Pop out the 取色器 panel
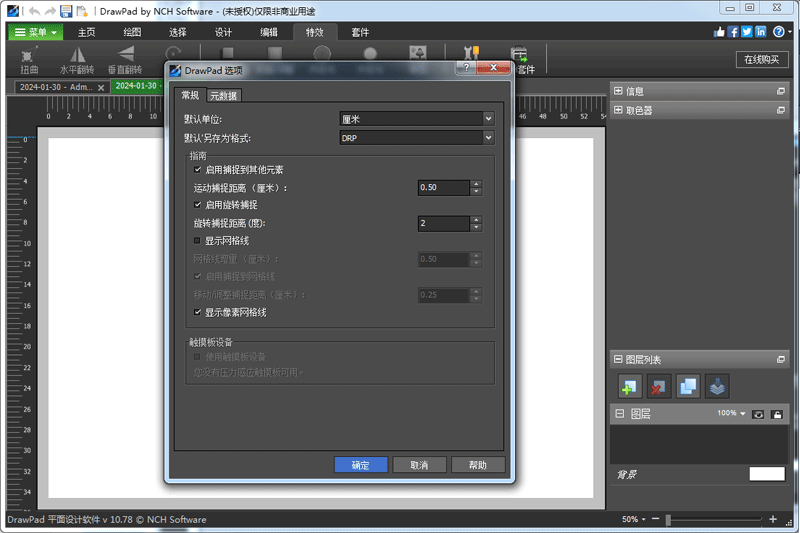Viewport: 800px width, 533px height. click(781, 110)
